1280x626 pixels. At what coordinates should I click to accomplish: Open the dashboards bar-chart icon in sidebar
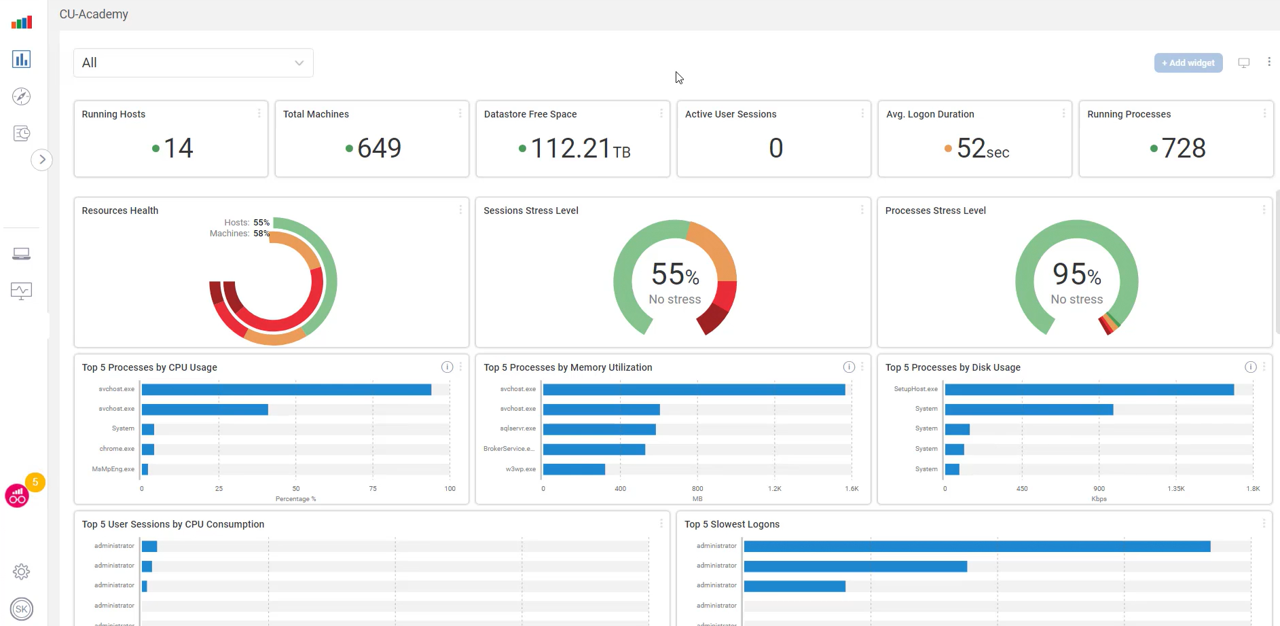pyautogui.click(x=21, y=60)
